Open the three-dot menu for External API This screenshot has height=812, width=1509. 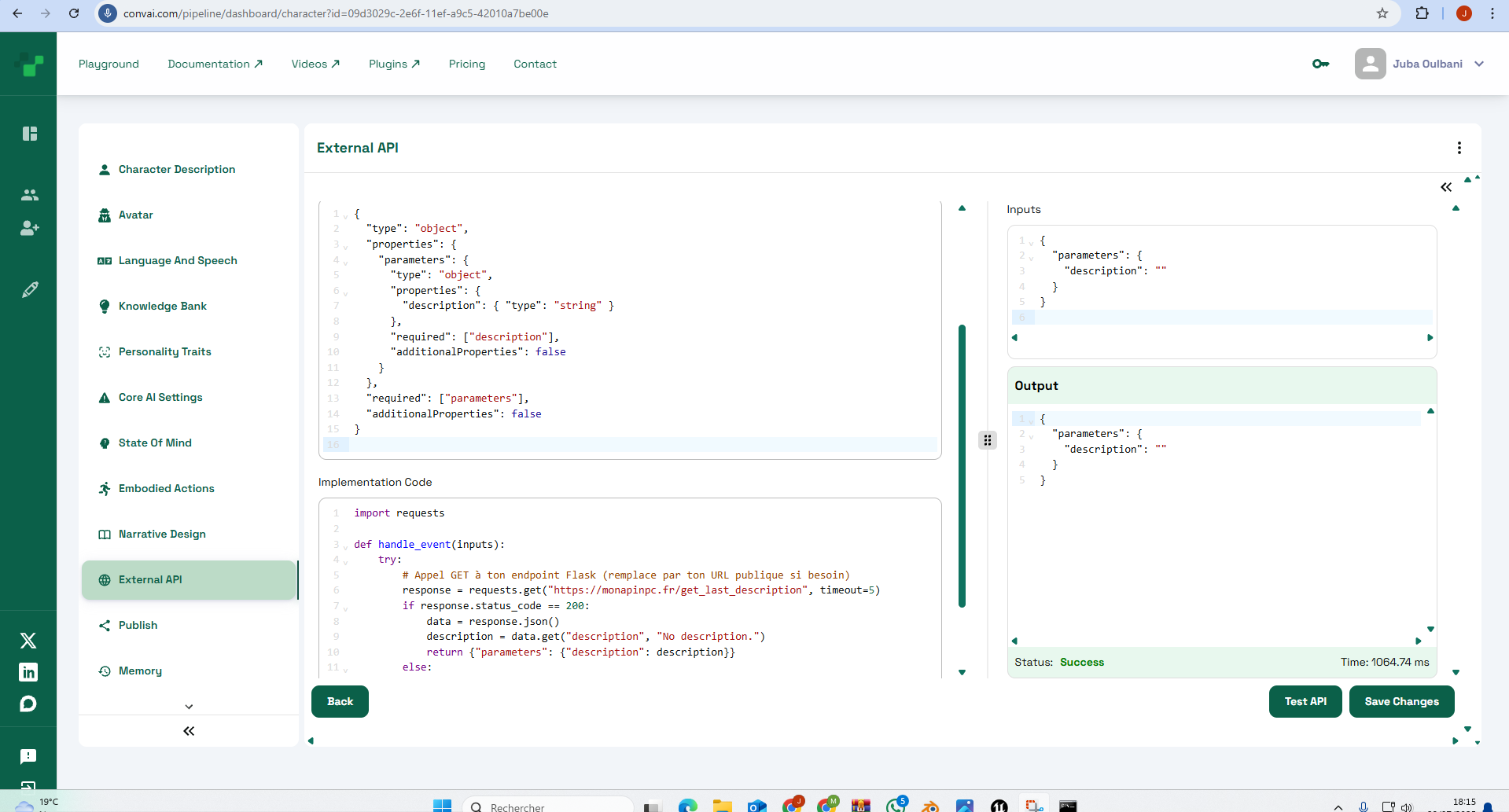pos(1459,148)
